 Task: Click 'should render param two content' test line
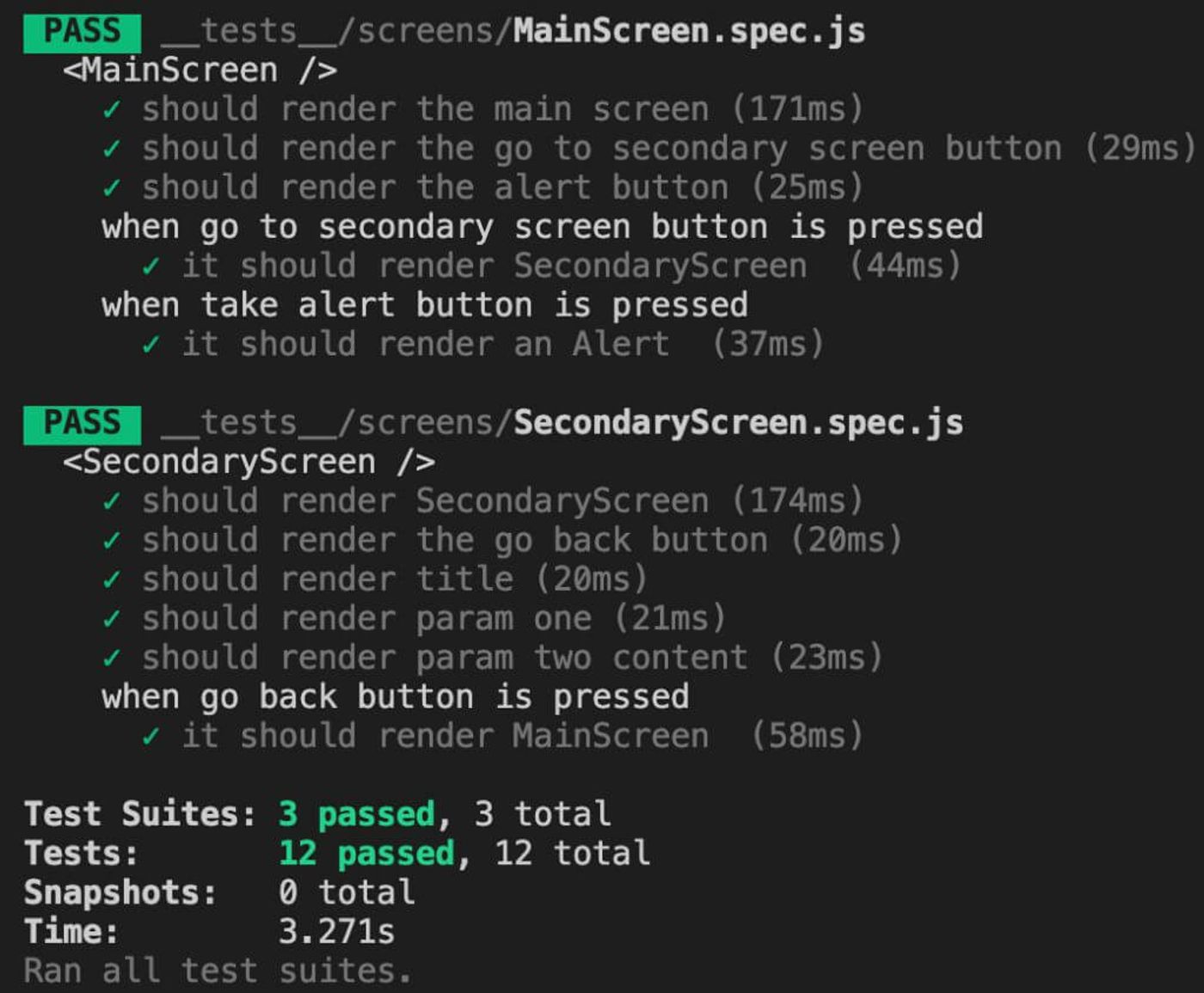(x=492, y=658)
